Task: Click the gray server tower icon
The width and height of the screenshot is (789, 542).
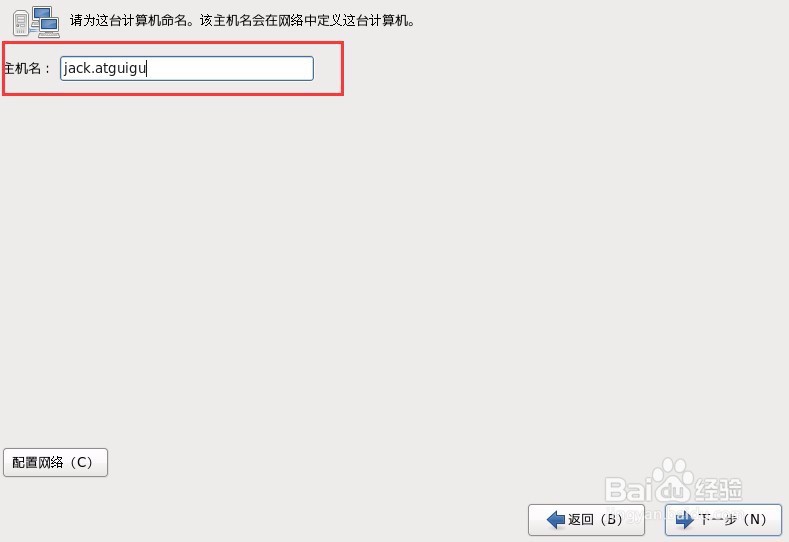Action: tap(21, 24)
